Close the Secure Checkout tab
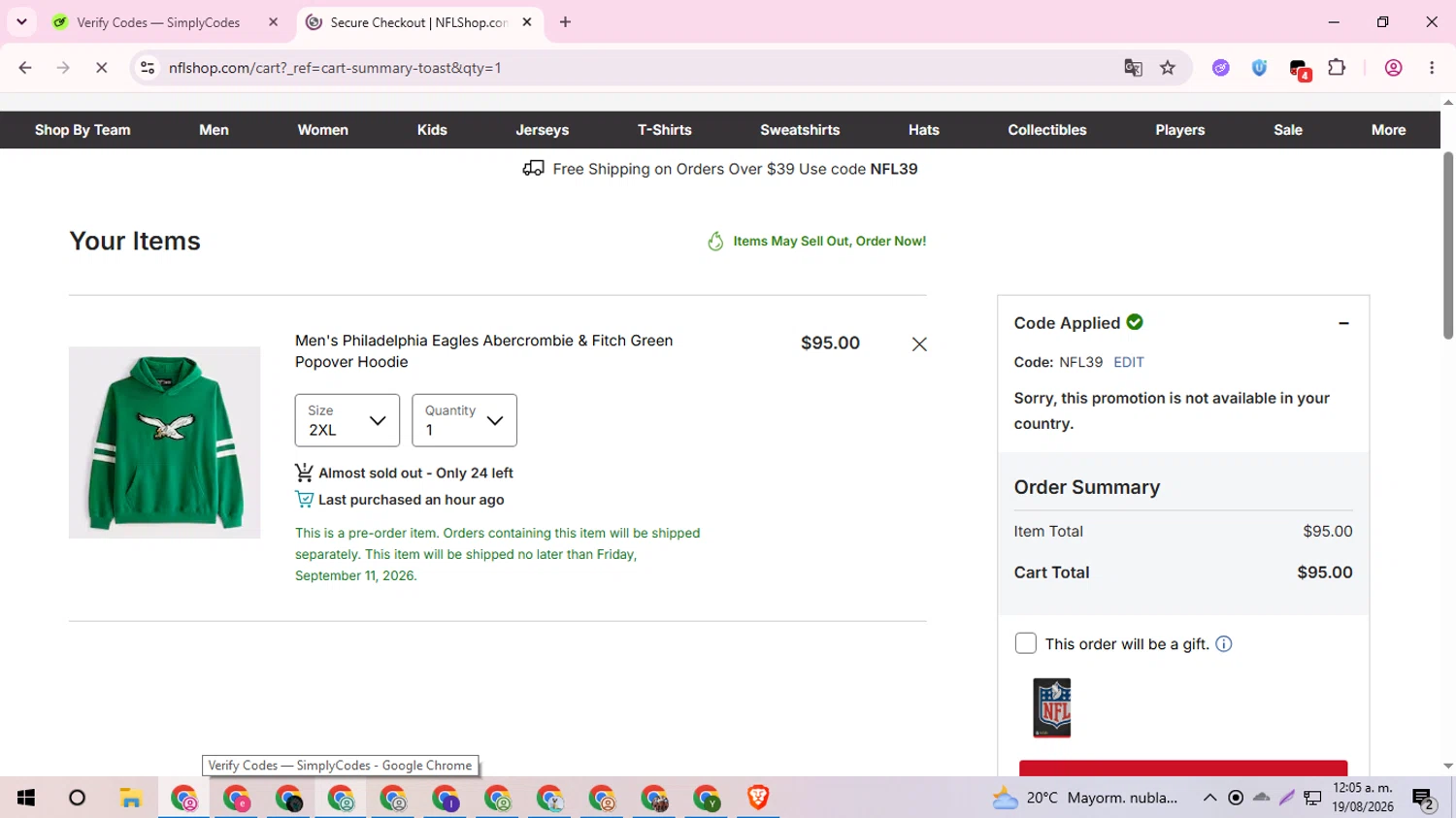 527,22
